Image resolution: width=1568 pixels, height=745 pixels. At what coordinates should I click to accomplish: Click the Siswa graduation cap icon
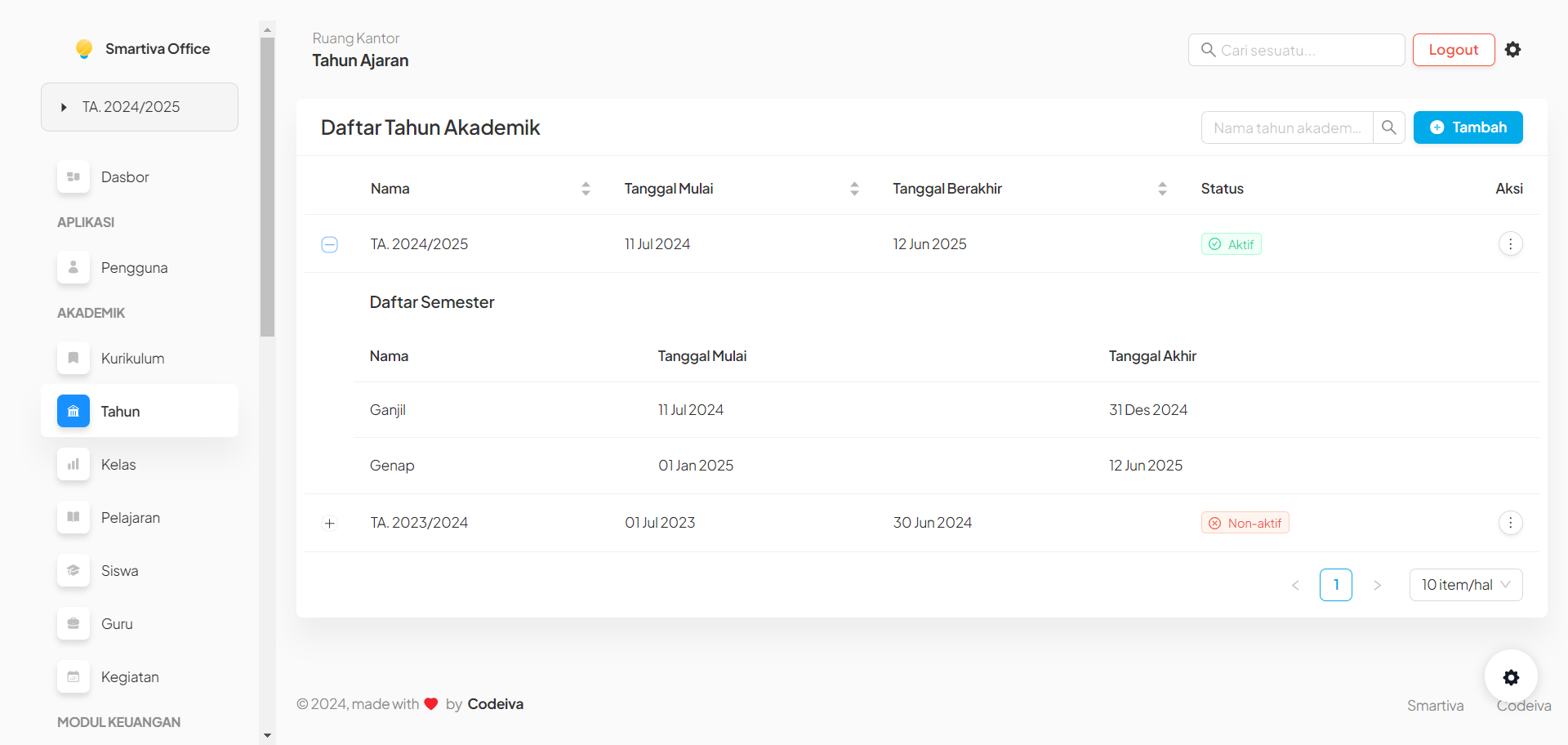point(73,571)
